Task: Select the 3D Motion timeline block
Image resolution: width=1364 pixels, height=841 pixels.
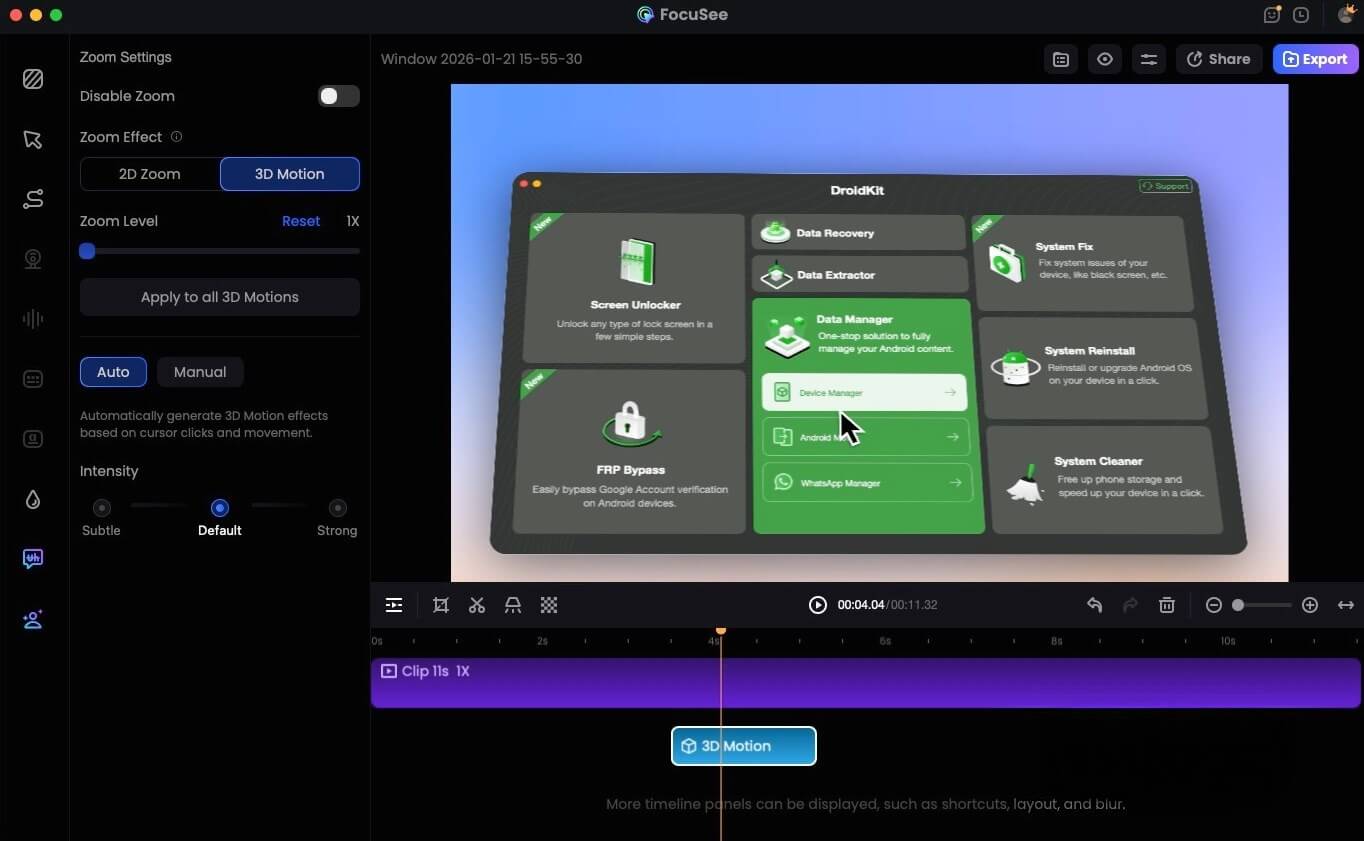Action: (743, 746)
